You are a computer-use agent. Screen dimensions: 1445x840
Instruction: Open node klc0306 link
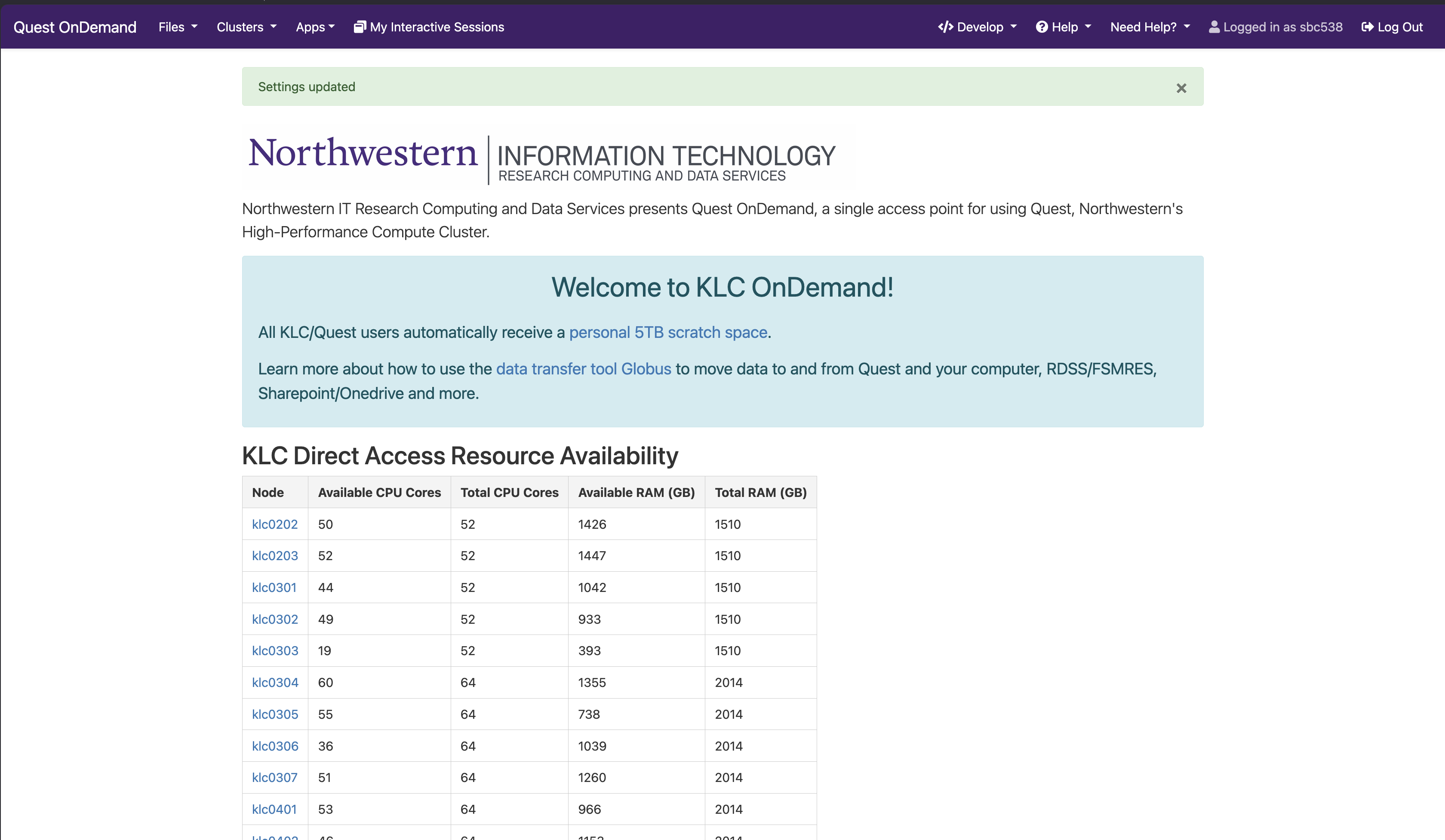coord(275,746)
